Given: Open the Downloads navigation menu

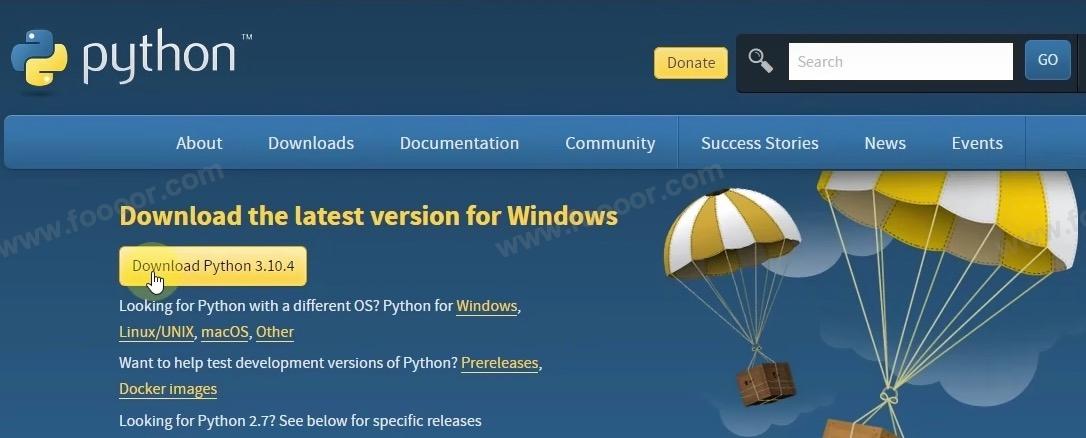Looking at the screenshot, I should coord(311,143).
